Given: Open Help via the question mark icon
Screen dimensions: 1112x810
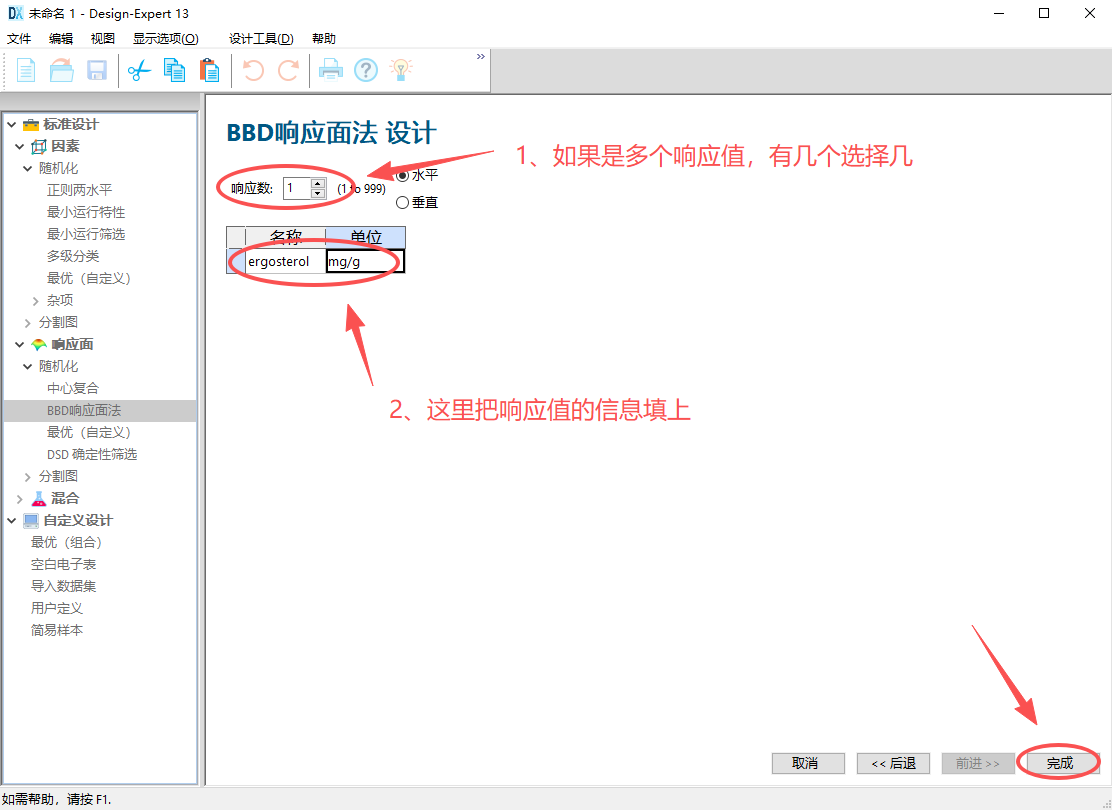Looking at the screenshot, I should [x=365, y=70].
